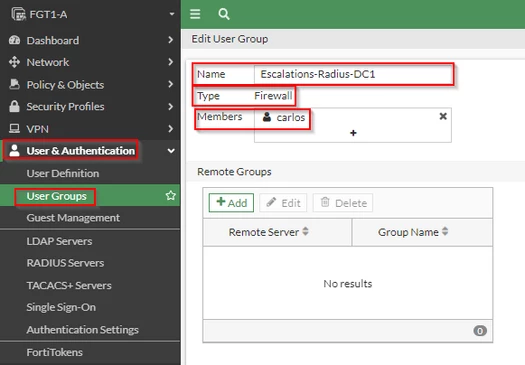Collapse the User & Authentication section chevron
The image size is (525, 365).
coord(171,151)
